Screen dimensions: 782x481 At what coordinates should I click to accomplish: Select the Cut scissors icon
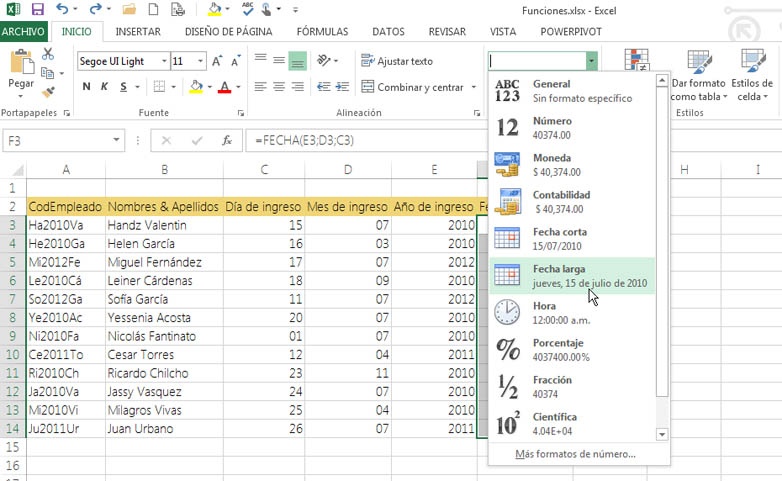(48, 54)
